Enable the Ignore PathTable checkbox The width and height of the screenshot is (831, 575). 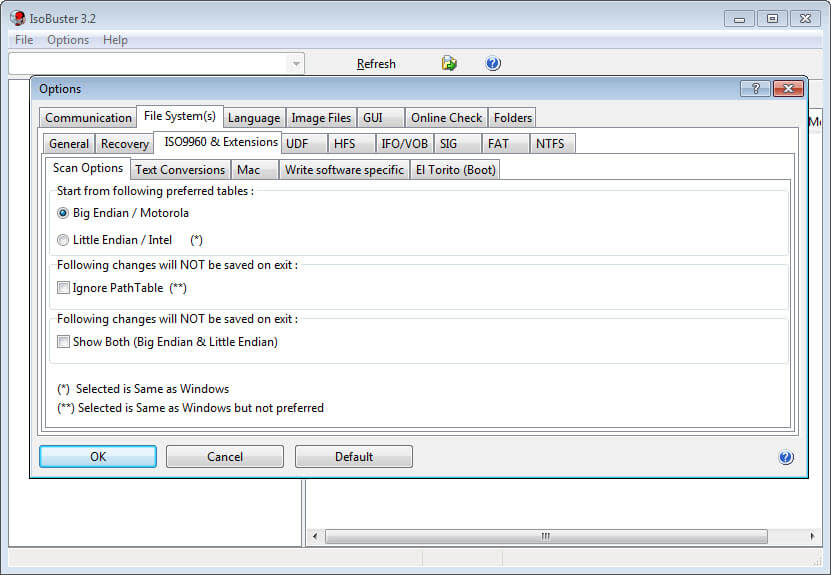click(x=63, y=288)
